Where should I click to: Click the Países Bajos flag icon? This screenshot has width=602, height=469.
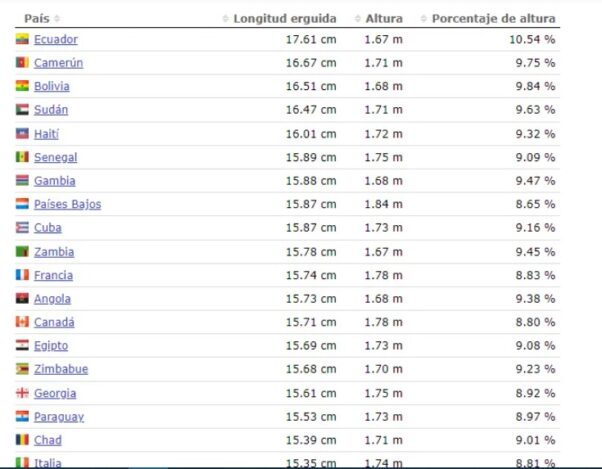coord(22,204)
